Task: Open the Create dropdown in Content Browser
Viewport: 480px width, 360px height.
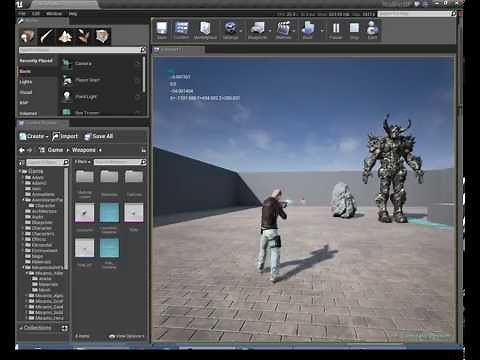Action: pyautogui.click(x=34, y=136)
